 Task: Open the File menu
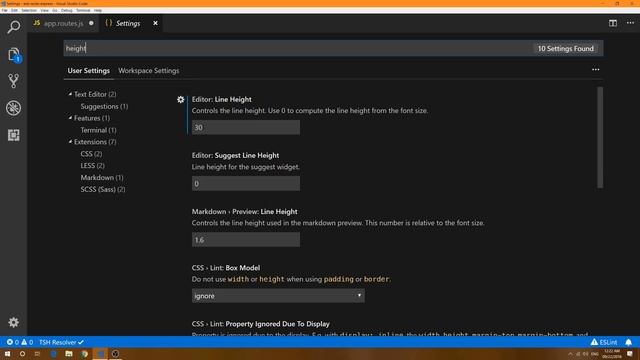[4, 10]
